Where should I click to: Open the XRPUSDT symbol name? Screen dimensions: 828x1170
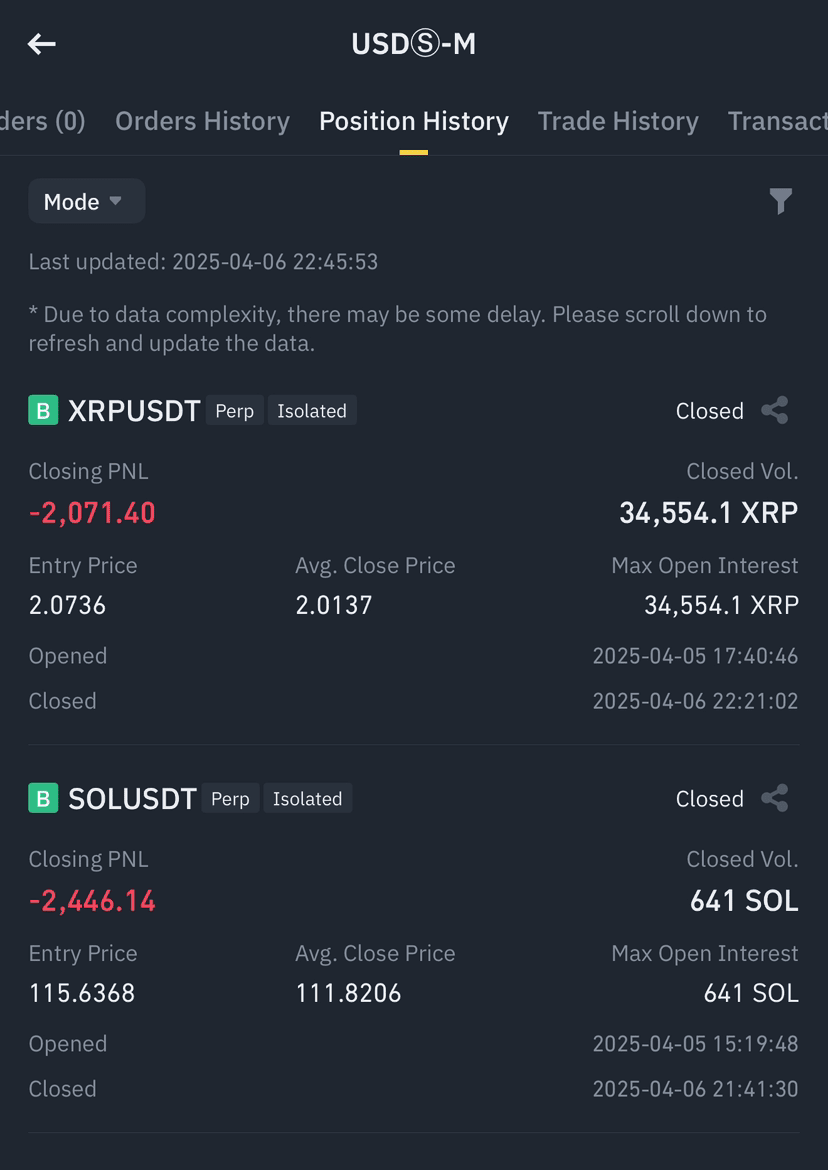pos(134,411)
